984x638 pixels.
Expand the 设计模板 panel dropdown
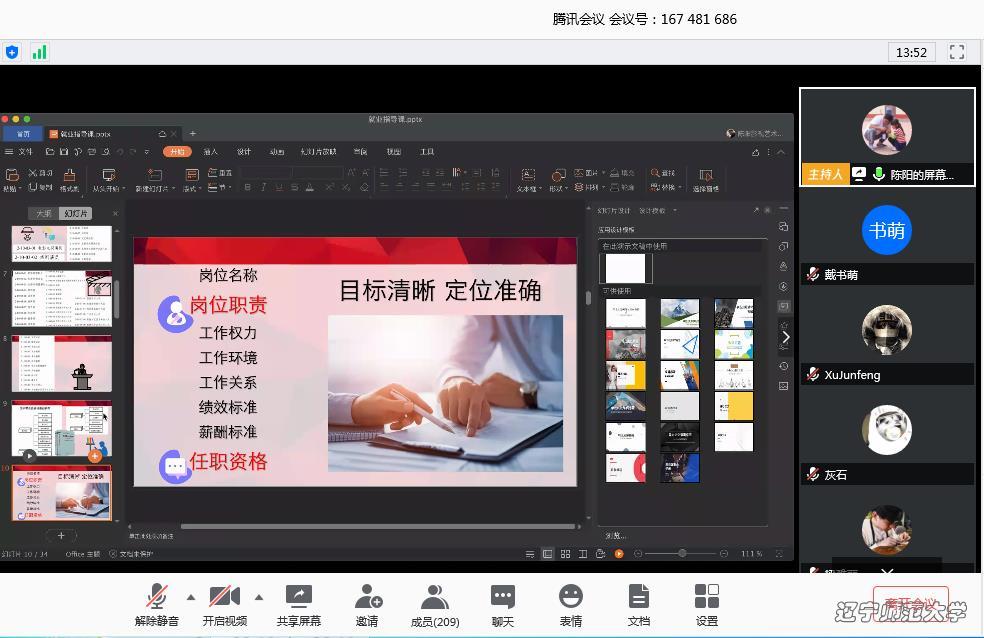[675, 211]
